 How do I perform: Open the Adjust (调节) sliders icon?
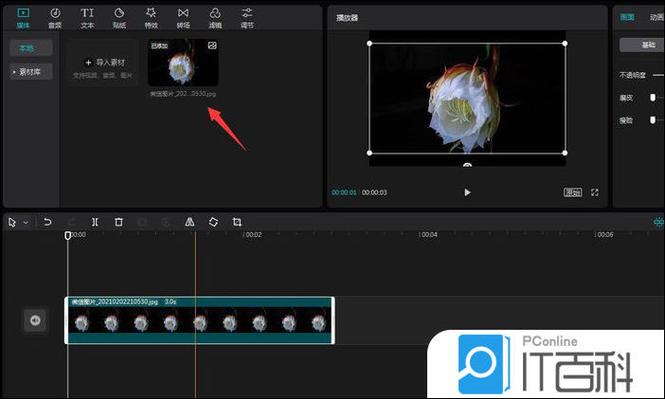[247, 18]
